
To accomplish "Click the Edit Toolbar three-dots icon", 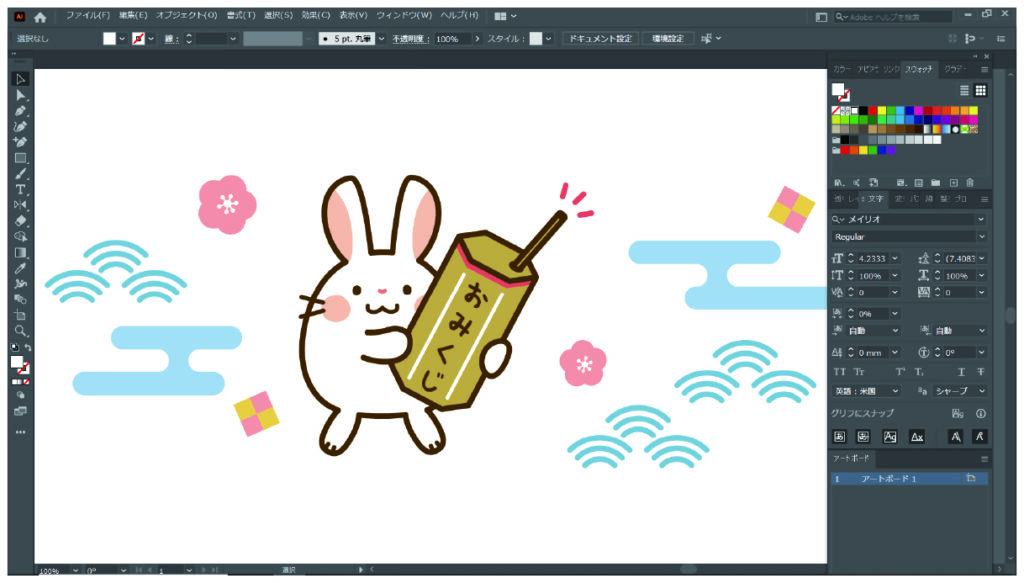I will click(20, 432).
